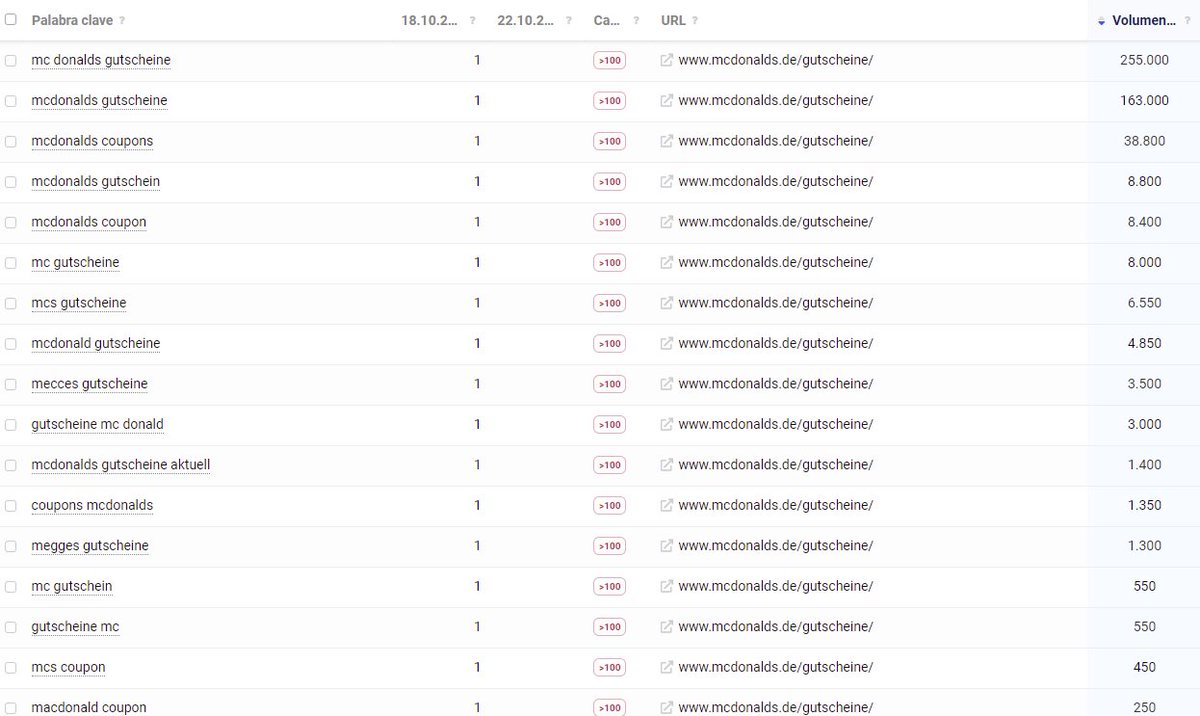The image size is (1200, 716).
Task: Check the box for 'mcdonalds coupons'
Action: (x=10, y=141)
